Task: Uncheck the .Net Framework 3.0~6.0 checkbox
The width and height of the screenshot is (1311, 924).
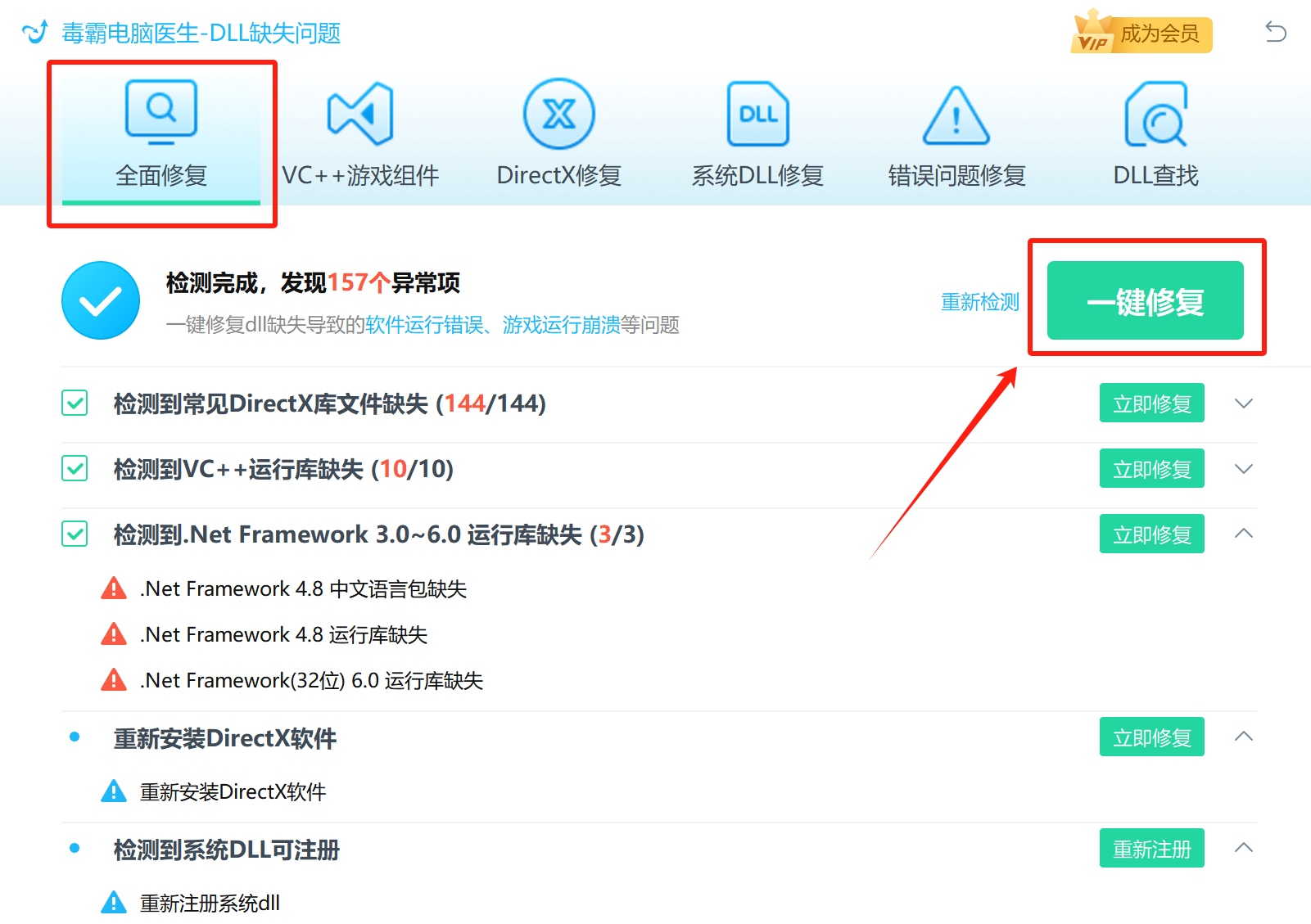Action: click(74, 534)
